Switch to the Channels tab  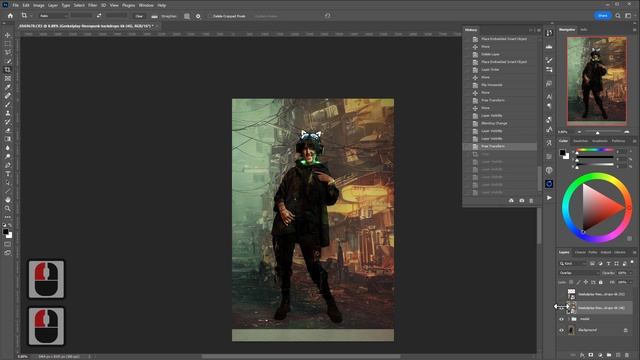click(x=580, y=252)
